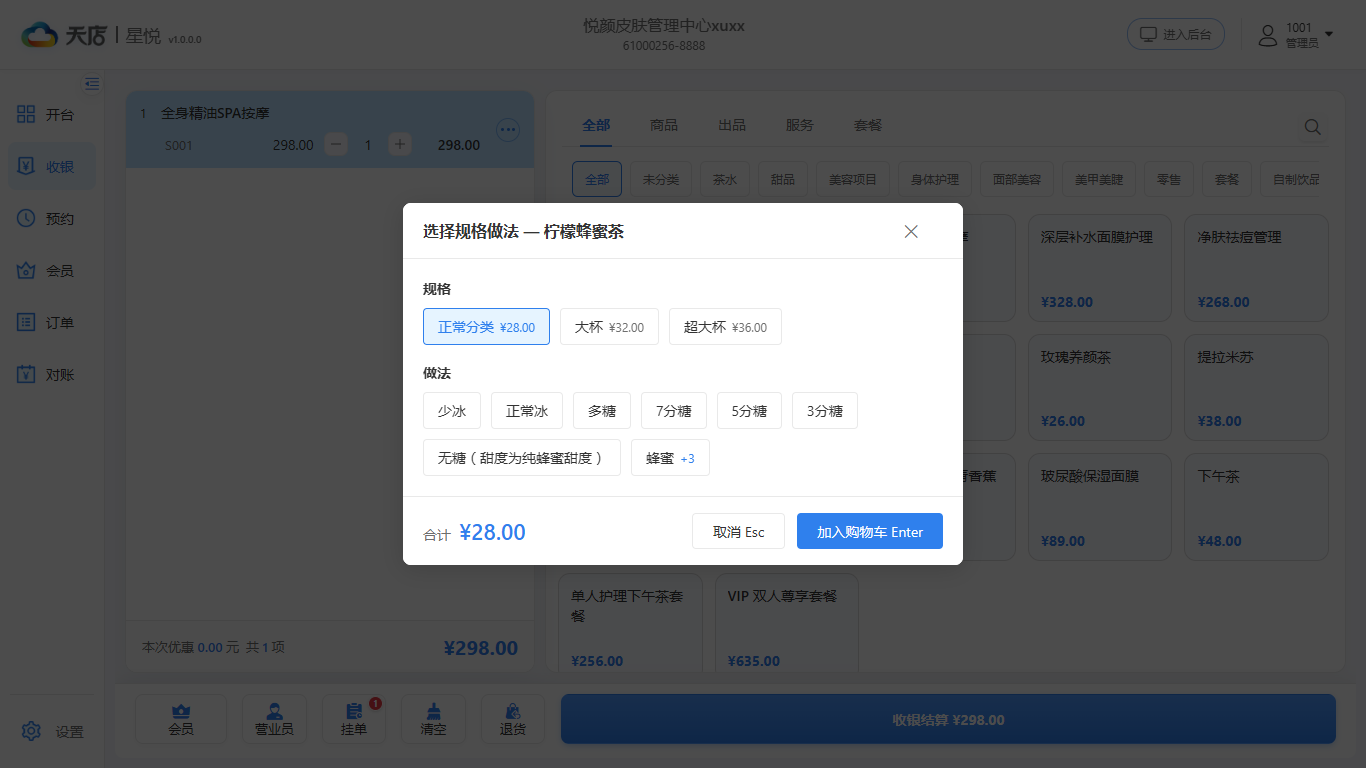The image size is (1366, 768).
Task: Select 3分糖 sweetness
Action: (x=825, y=411)
